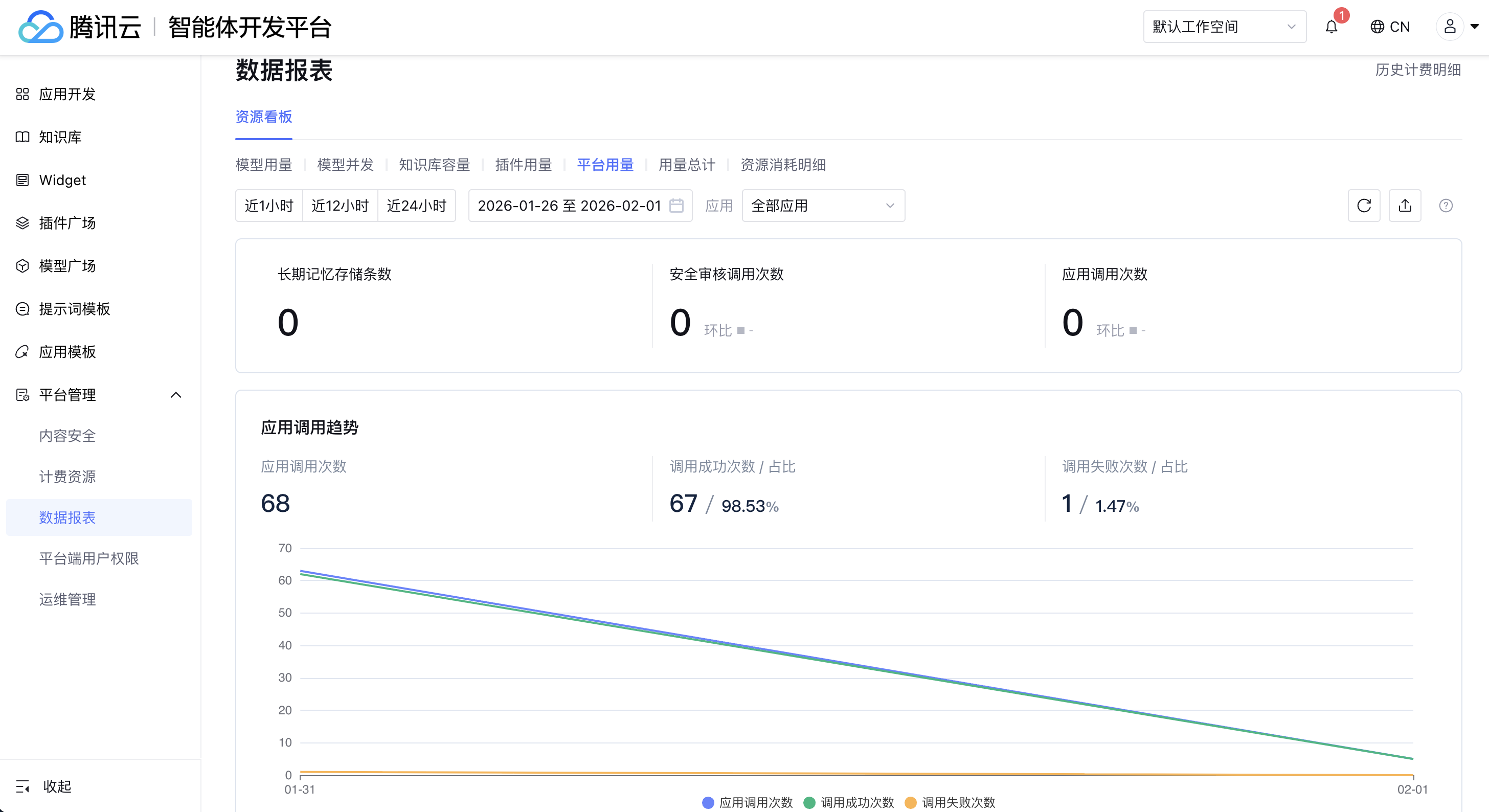Image resolution: width=1489 pixels, height=812 pixels.
Task: Collapse the 平台管理 sidebar section
Action: tap(176, 395)
